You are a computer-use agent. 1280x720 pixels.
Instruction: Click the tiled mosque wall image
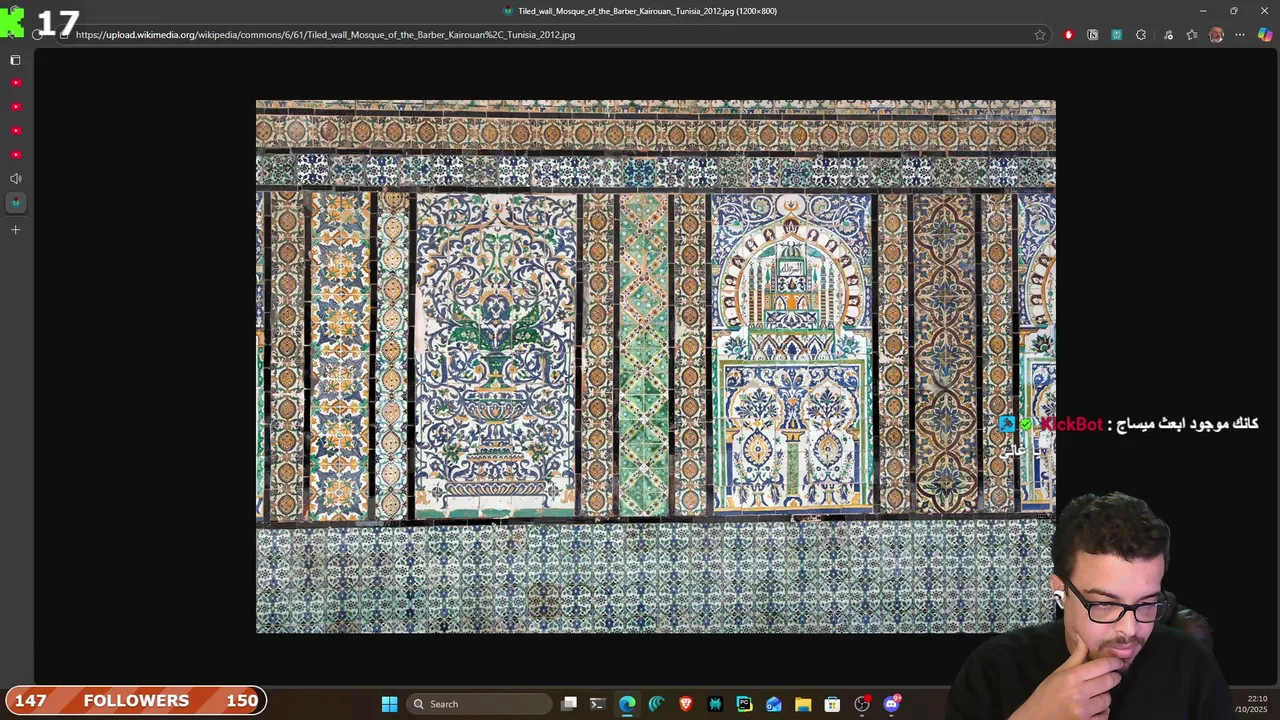pos(655,366)
